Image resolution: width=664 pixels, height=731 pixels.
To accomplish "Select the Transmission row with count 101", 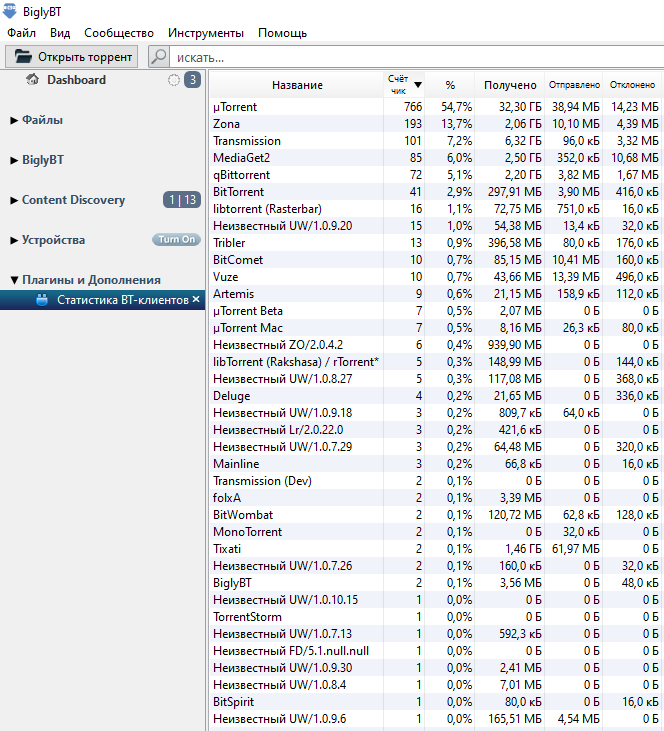I will point(436,141).
